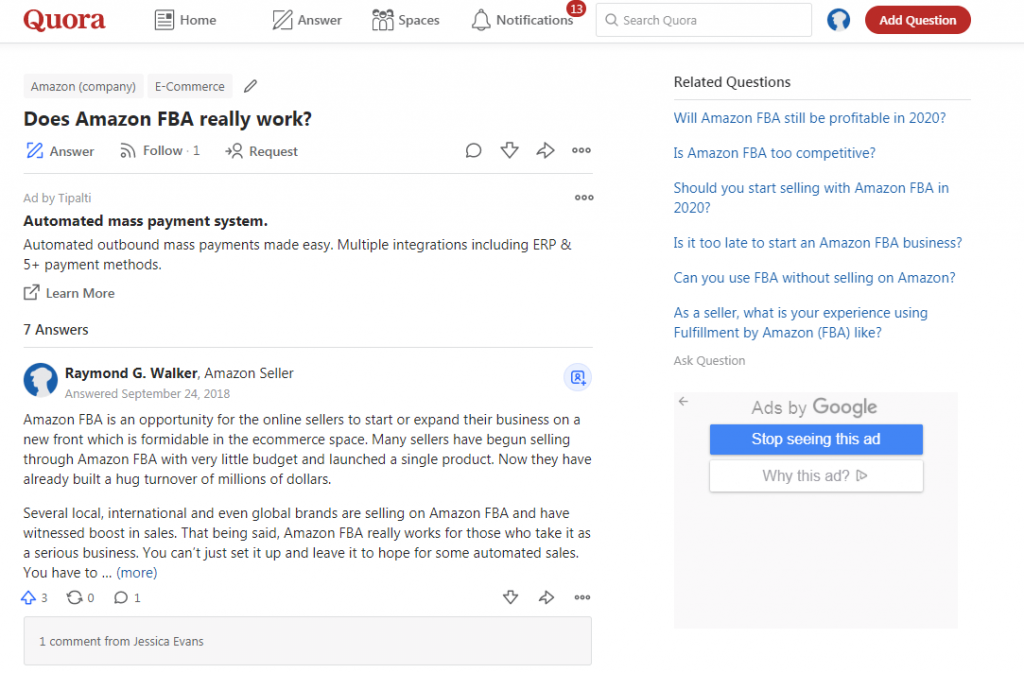This screenshot has height=673, width=1024.
Task: Downvote the question
Action: coord(509,151)
